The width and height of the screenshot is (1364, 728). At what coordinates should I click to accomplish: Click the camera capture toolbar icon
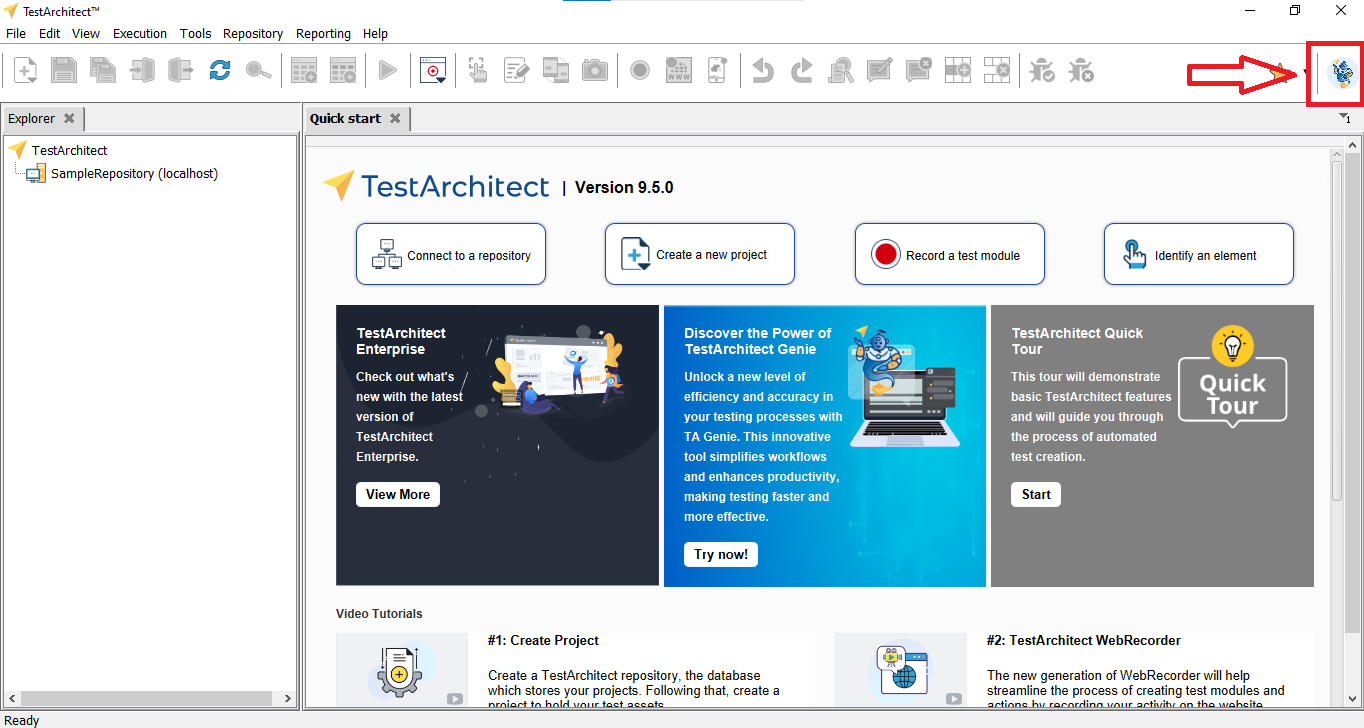click(595, 70)
